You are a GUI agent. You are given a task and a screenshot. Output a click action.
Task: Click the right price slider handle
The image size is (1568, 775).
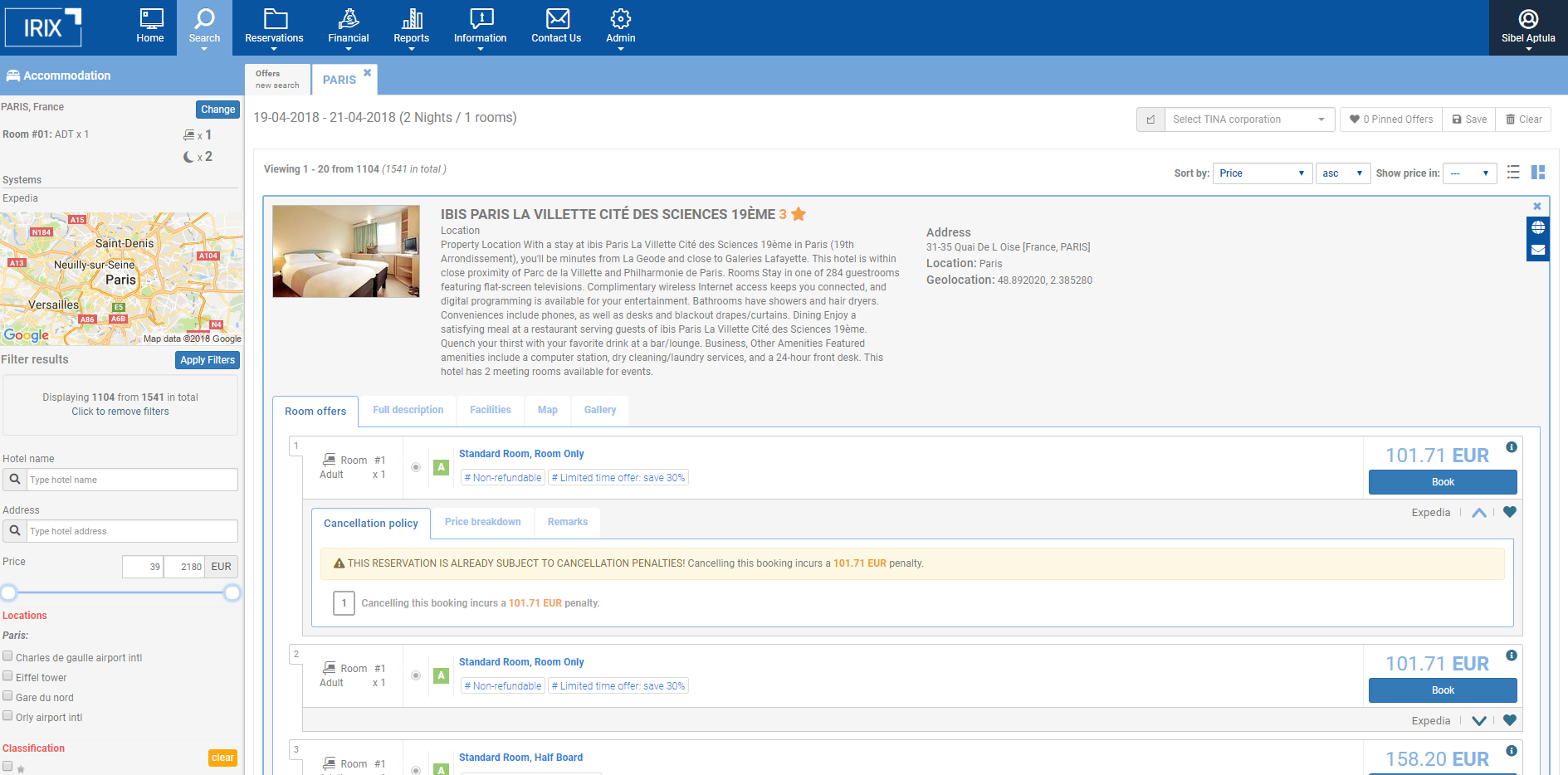(232, 592)
